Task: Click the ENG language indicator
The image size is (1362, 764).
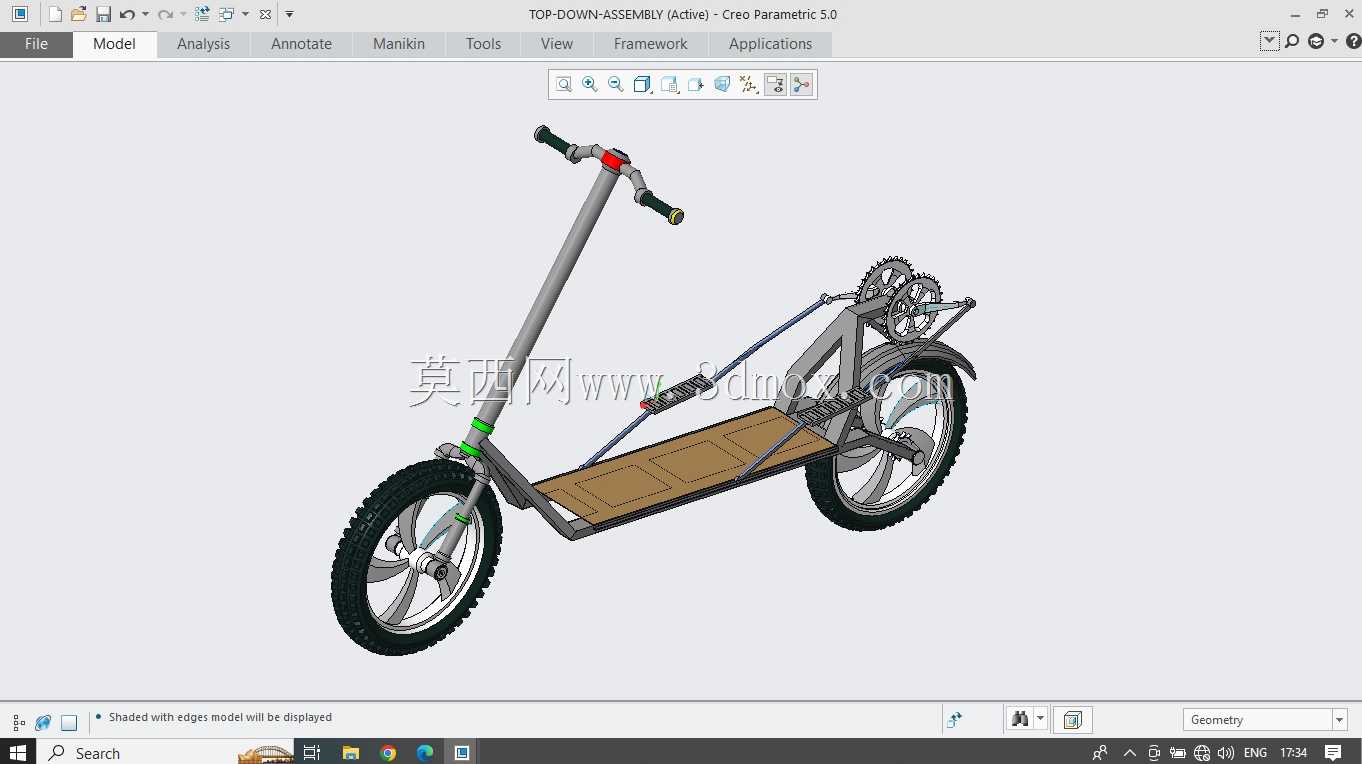Action: coord(1255,752)
